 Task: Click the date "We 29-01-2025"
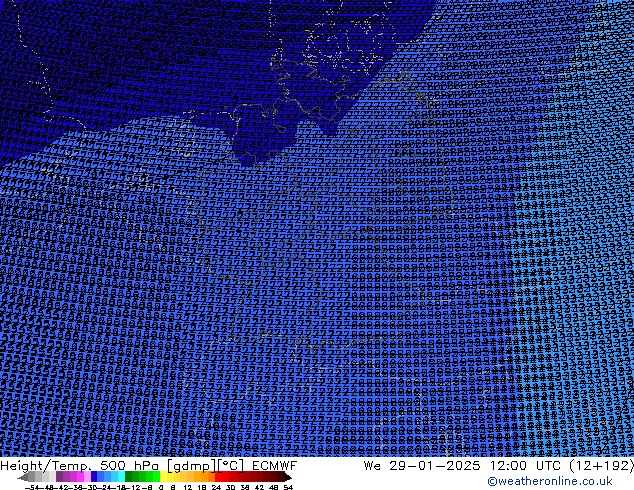tap(422, 466)
